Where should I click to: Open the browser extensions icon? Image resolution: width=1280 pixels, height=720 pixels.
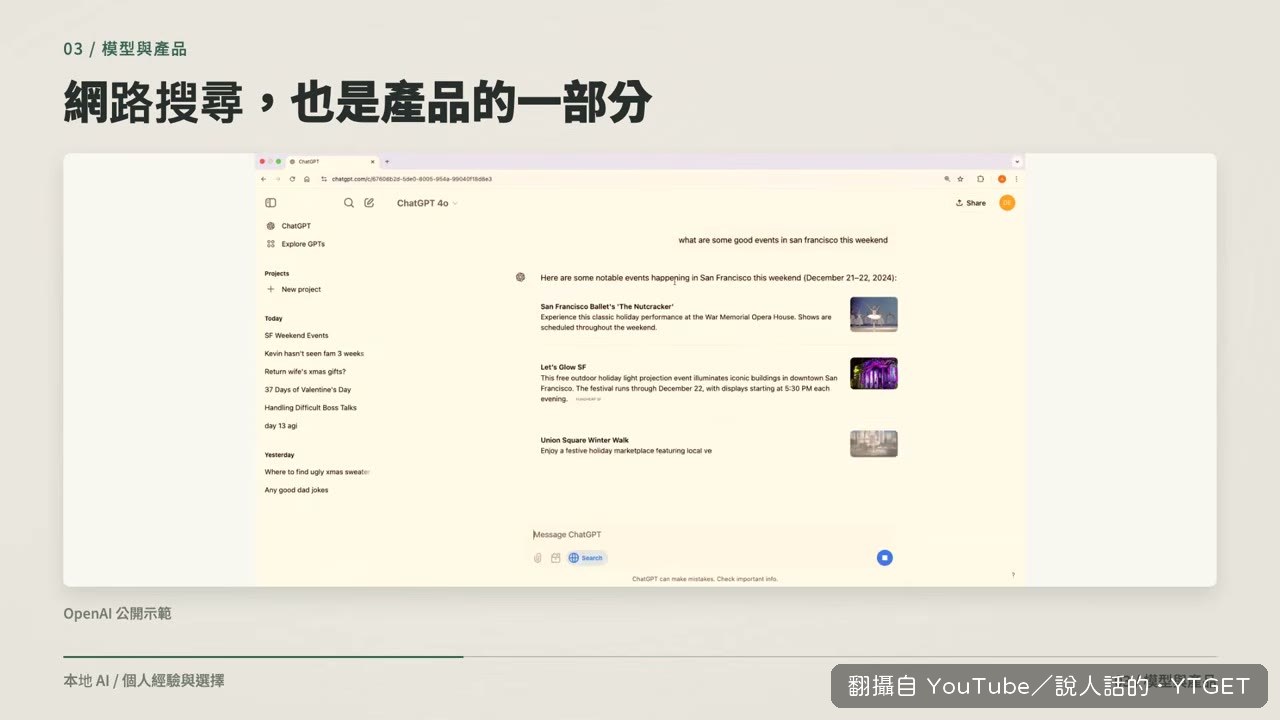(x=981, y=179)
